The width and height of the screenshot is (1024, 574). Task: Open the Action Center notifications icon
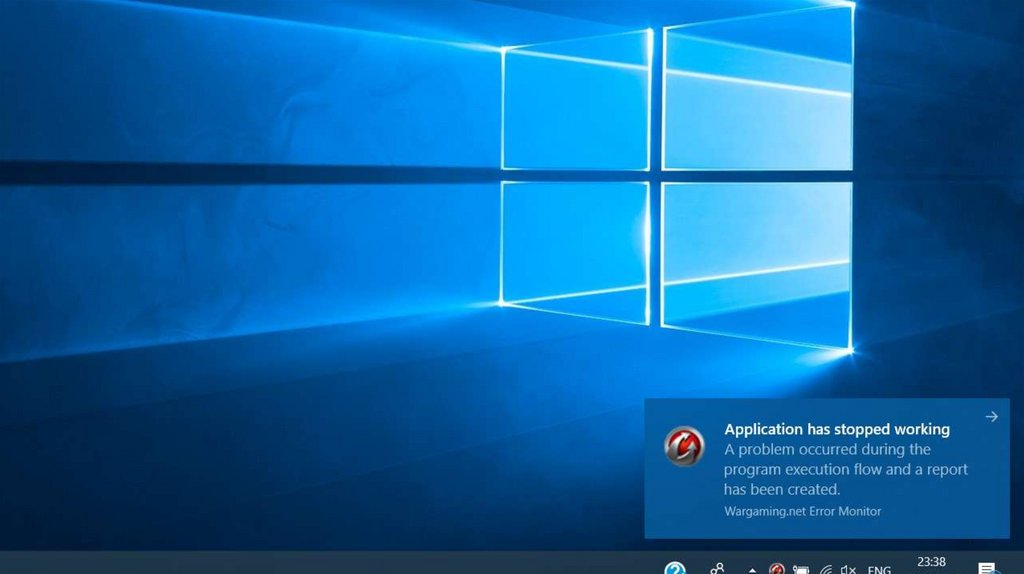tap(986, 569)
